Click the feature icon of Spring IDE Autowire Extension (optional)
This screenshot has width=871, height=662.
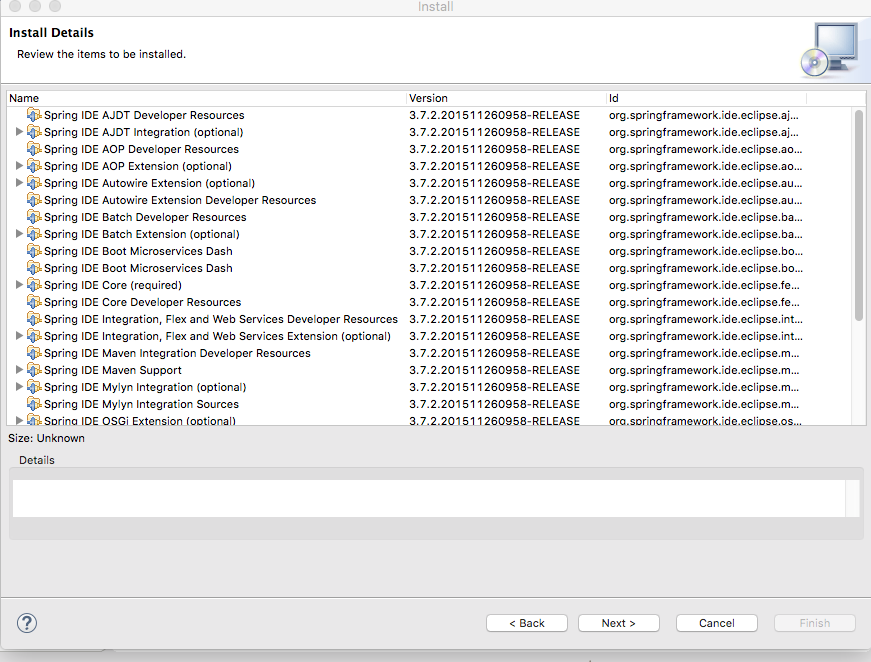[x=34, y=183]
